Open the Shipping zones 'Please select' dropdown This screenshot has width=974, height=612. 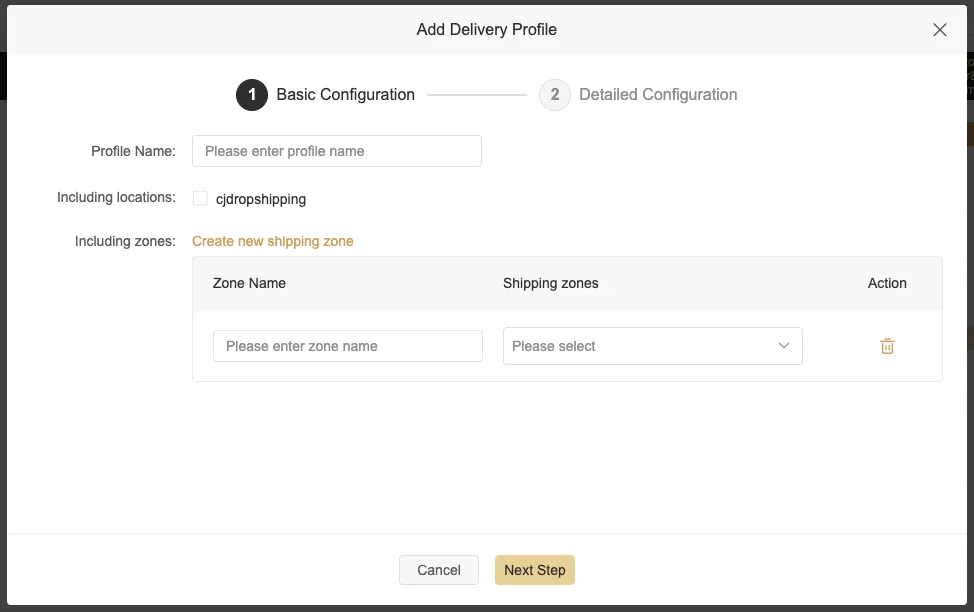(x=652, y=346)
